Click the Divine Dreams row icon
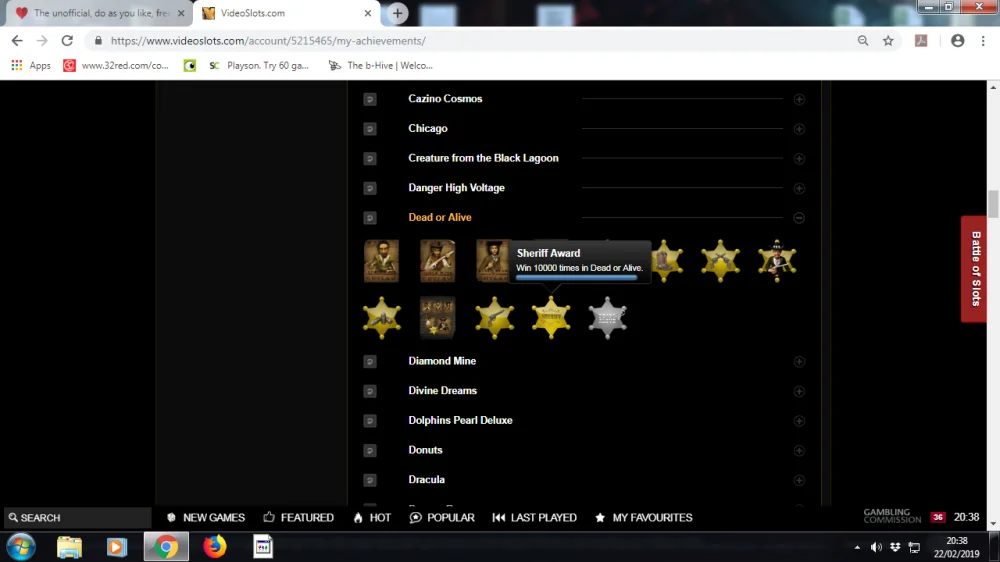The height and width of the screenshot is (562, 1000). click(x=370, y=391)
